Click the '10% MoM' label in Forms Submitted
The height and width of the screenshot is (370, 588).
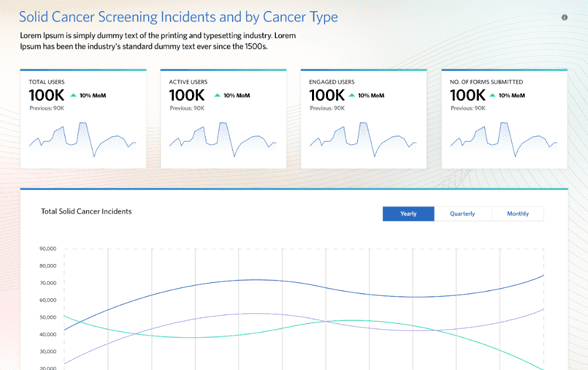(512, 96)
